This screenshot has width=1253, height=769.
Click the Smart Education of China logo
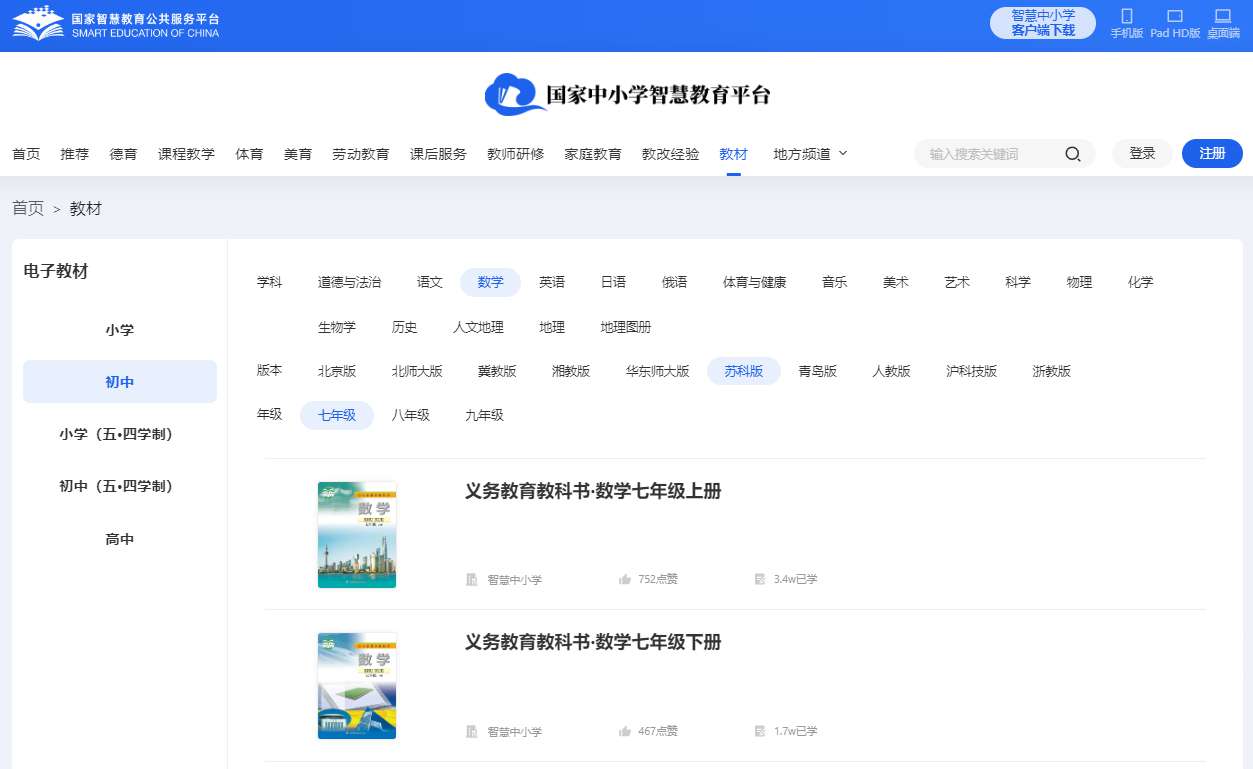[x=116, y=25]
